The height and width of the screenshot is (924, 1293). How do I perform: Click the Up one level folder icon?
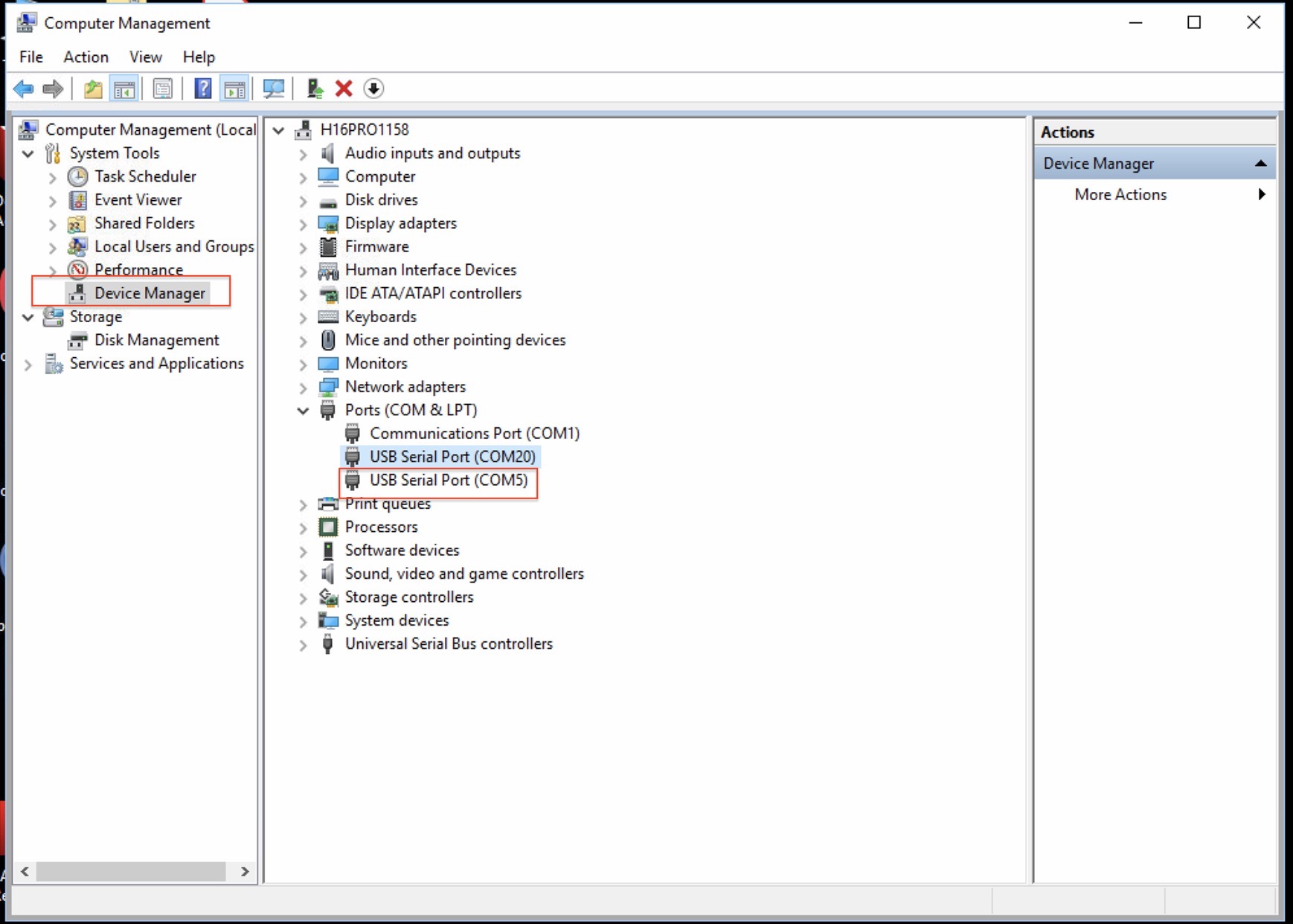point(93,89)
